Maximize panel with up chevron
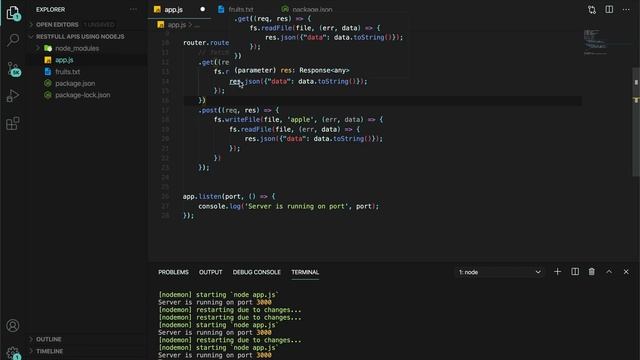 (609, 272)
